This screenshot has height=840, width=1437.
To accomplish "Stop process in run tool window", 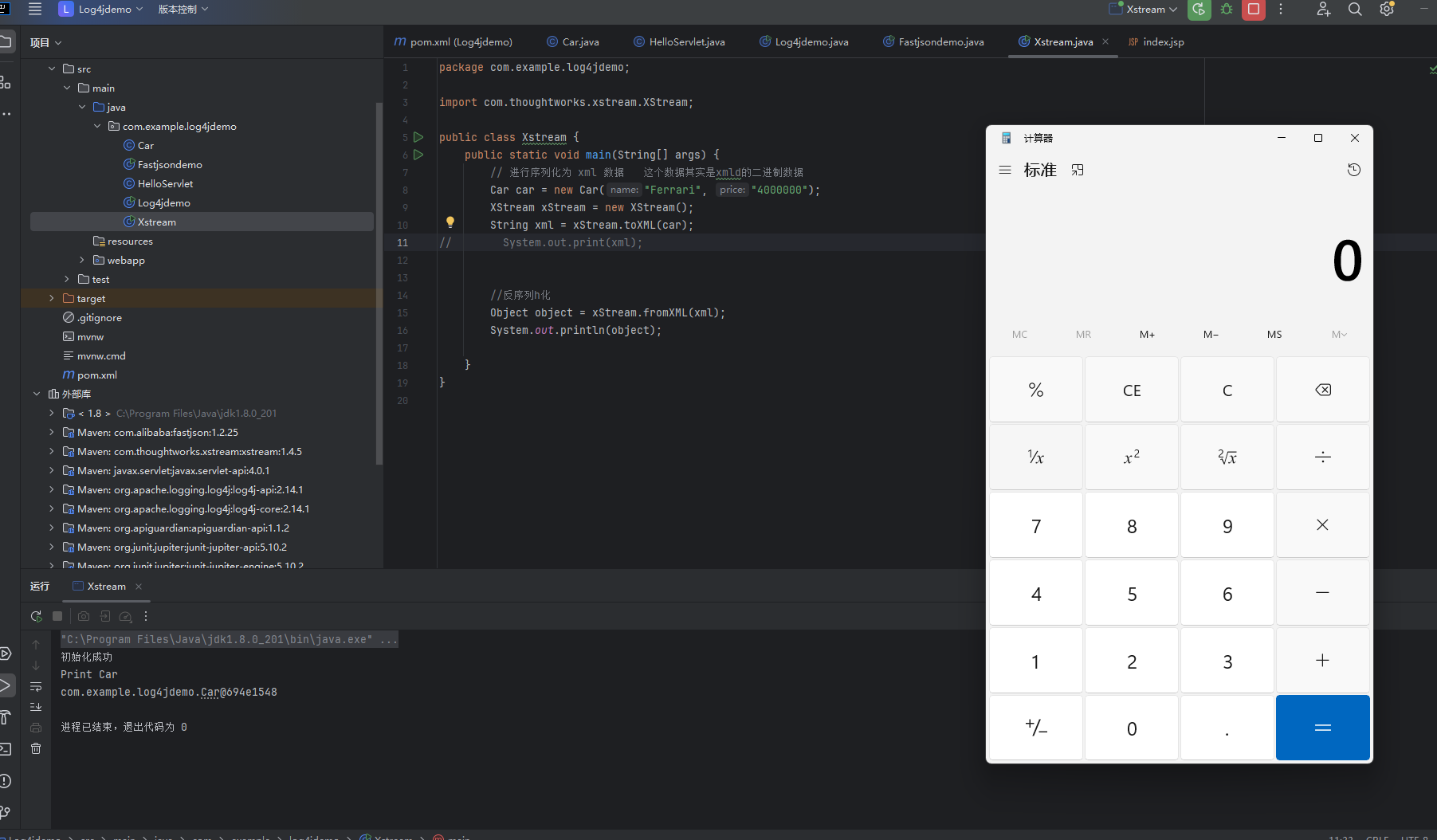I will coord(57,616).
